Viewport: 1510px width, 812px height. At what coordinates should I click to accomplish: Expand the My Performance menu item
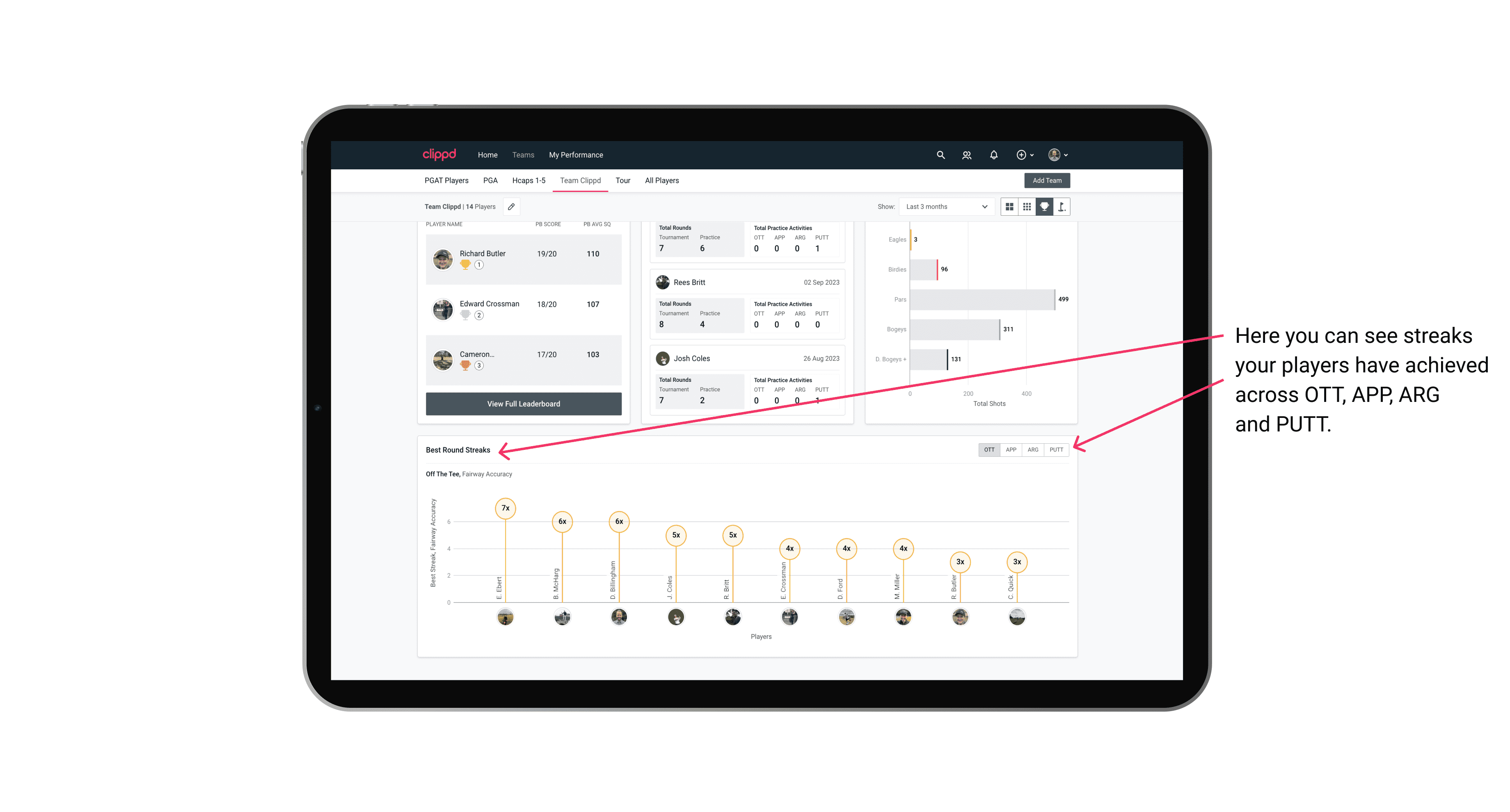pos(578,155)
